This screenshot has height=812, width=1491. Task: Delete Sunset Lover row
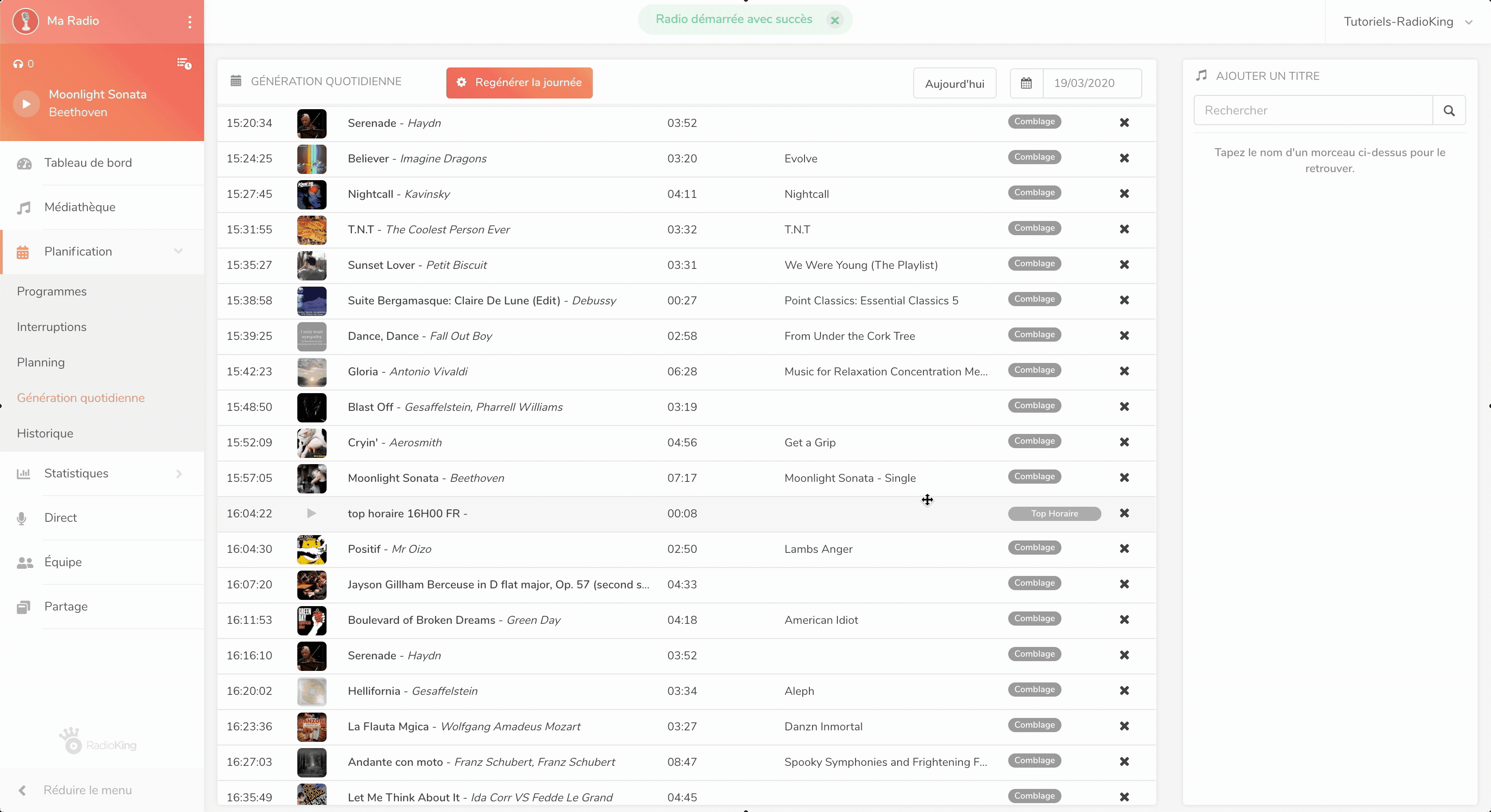coord(1124,264)
